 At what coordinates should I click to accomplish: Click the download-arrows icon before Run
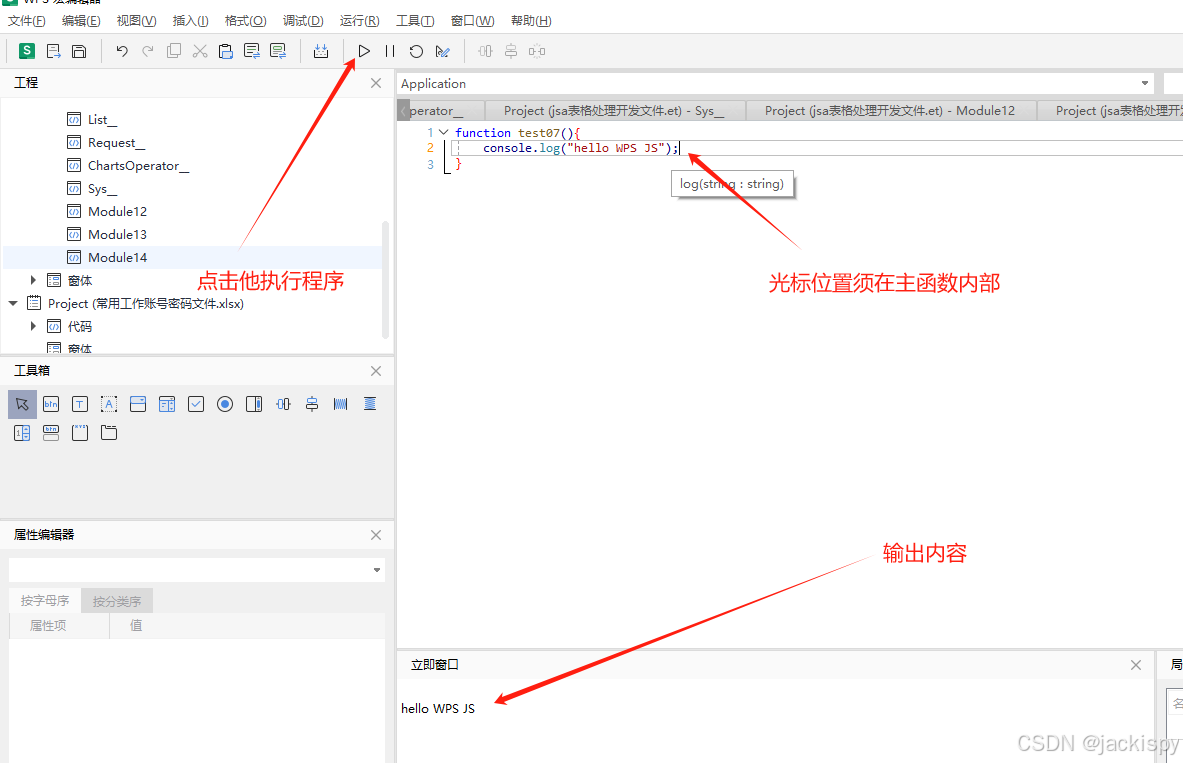click(x=321, y=51)
